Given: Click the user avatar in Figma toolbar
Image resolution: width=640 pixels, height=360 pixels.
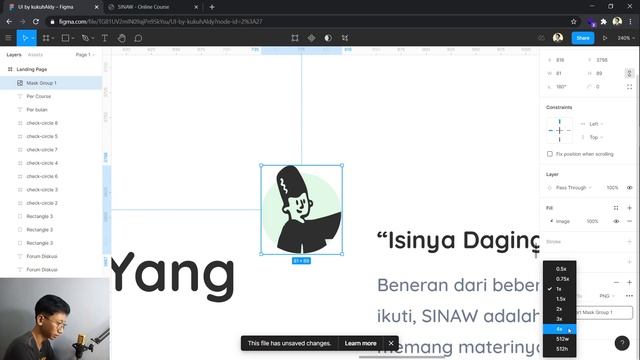Looking at the screenshot, I should point(558,38).
